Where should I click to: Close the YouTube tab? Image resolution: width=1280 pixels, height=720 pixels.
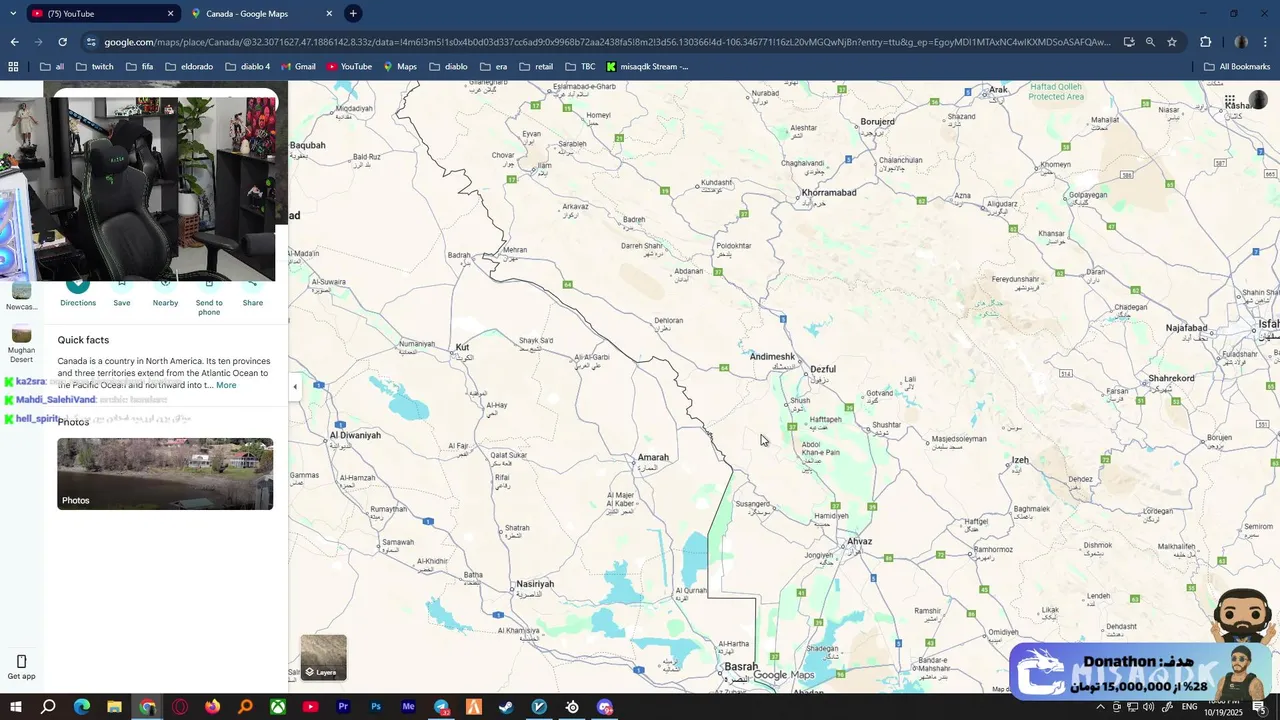[170, 14]
